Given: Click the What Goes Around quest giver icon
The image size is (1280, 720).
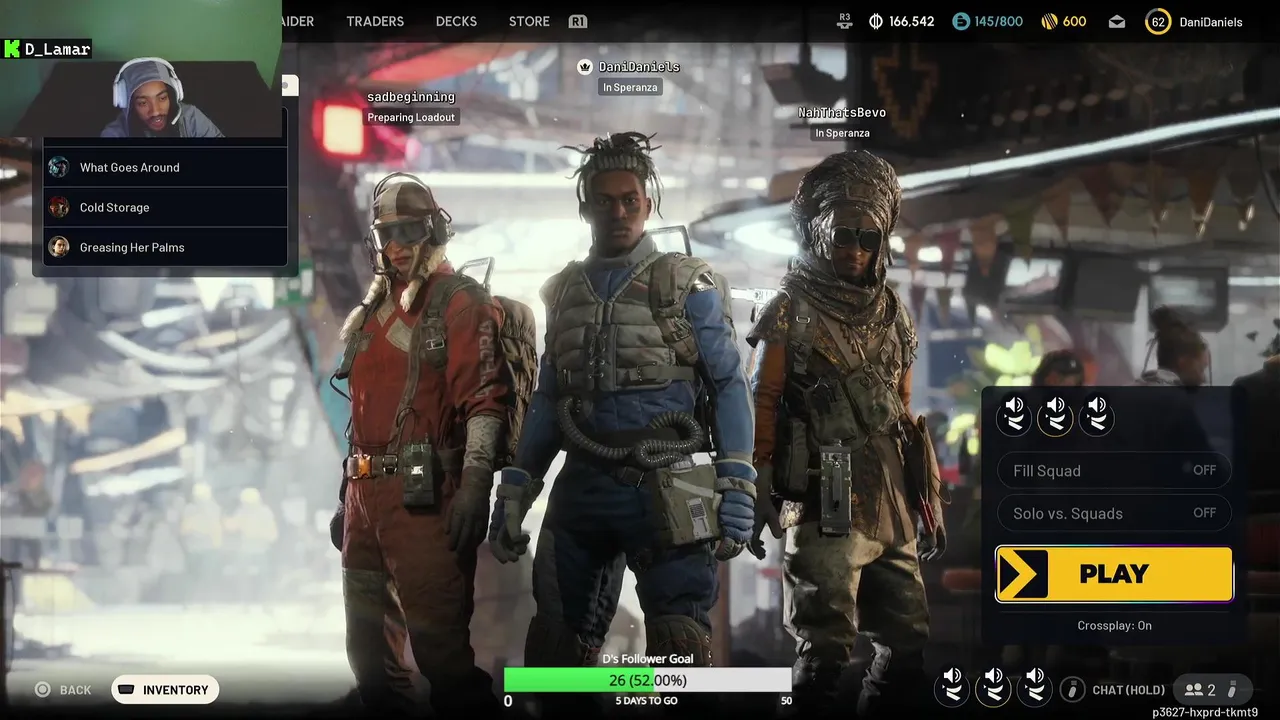Looking at the screenshot, I should click(x=59, y=167).
